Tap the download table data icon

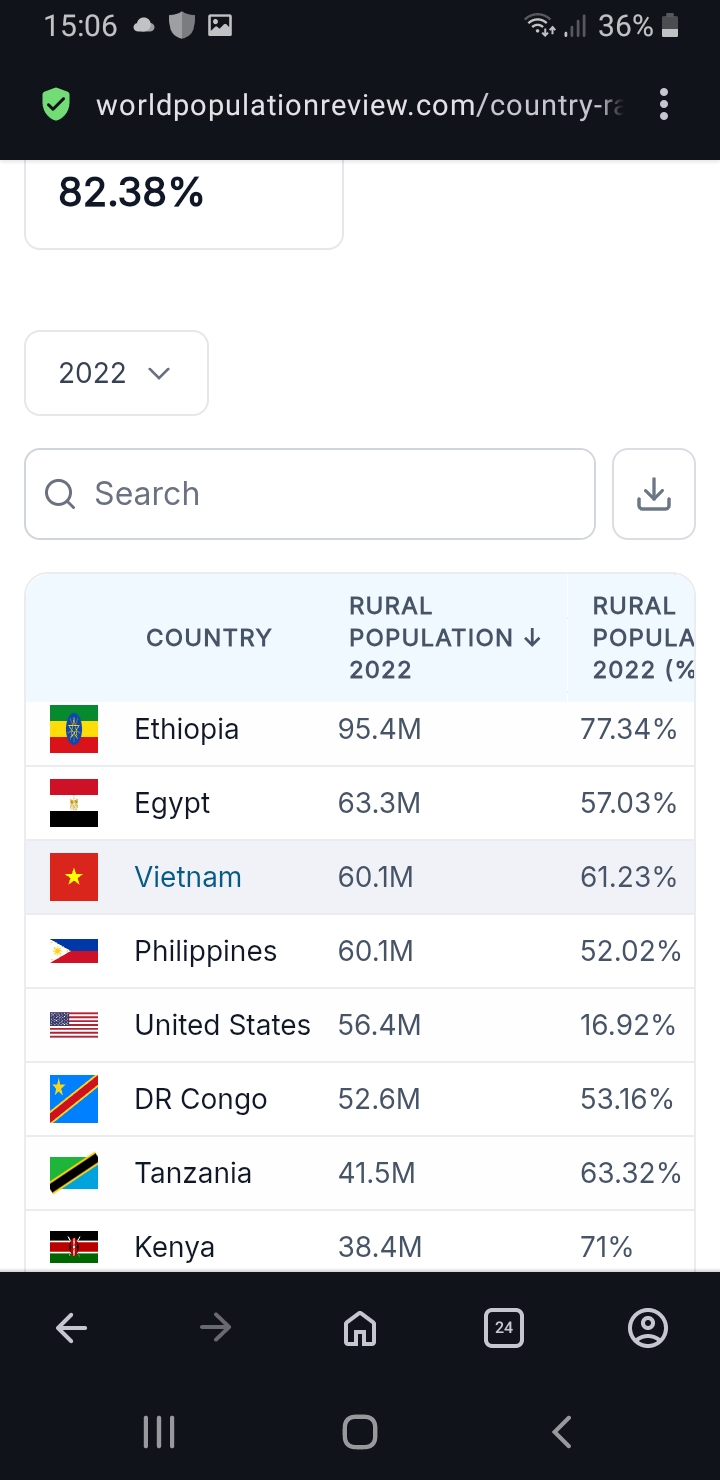point(654,494)
